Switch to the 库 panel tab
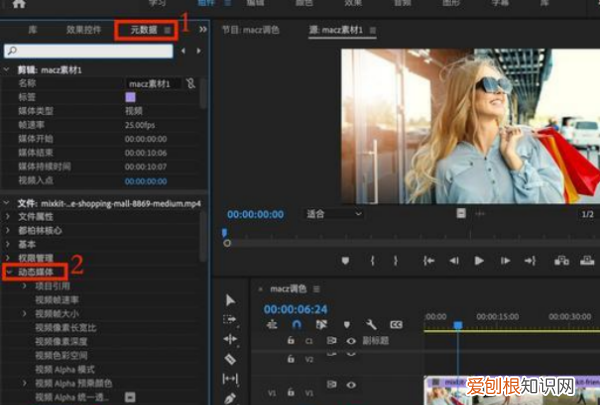The image size is (600, 405). [x=33, y=29]
